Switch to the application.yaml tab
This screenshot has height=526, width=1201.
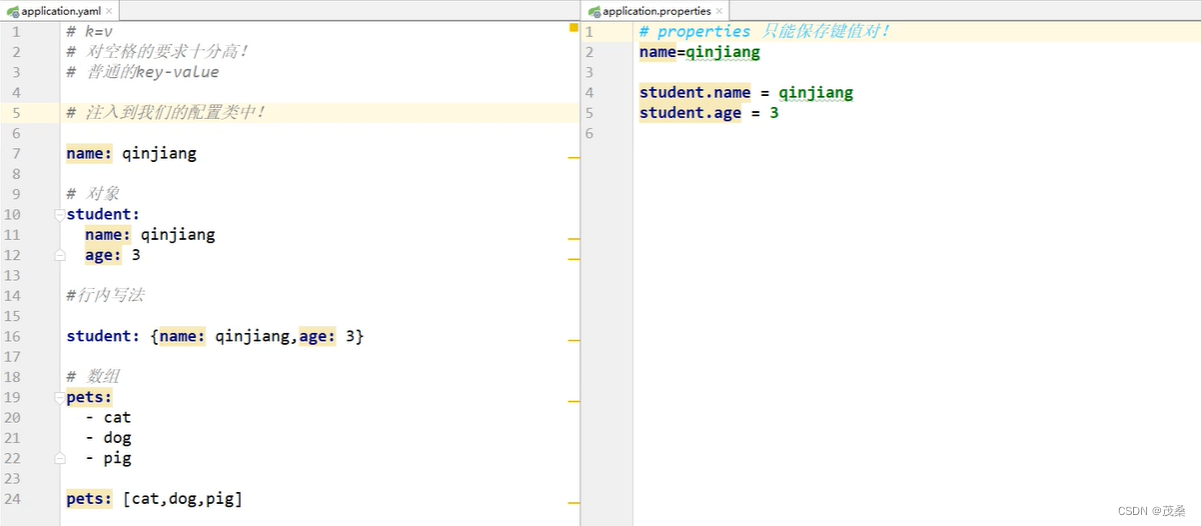pos(60,11)
